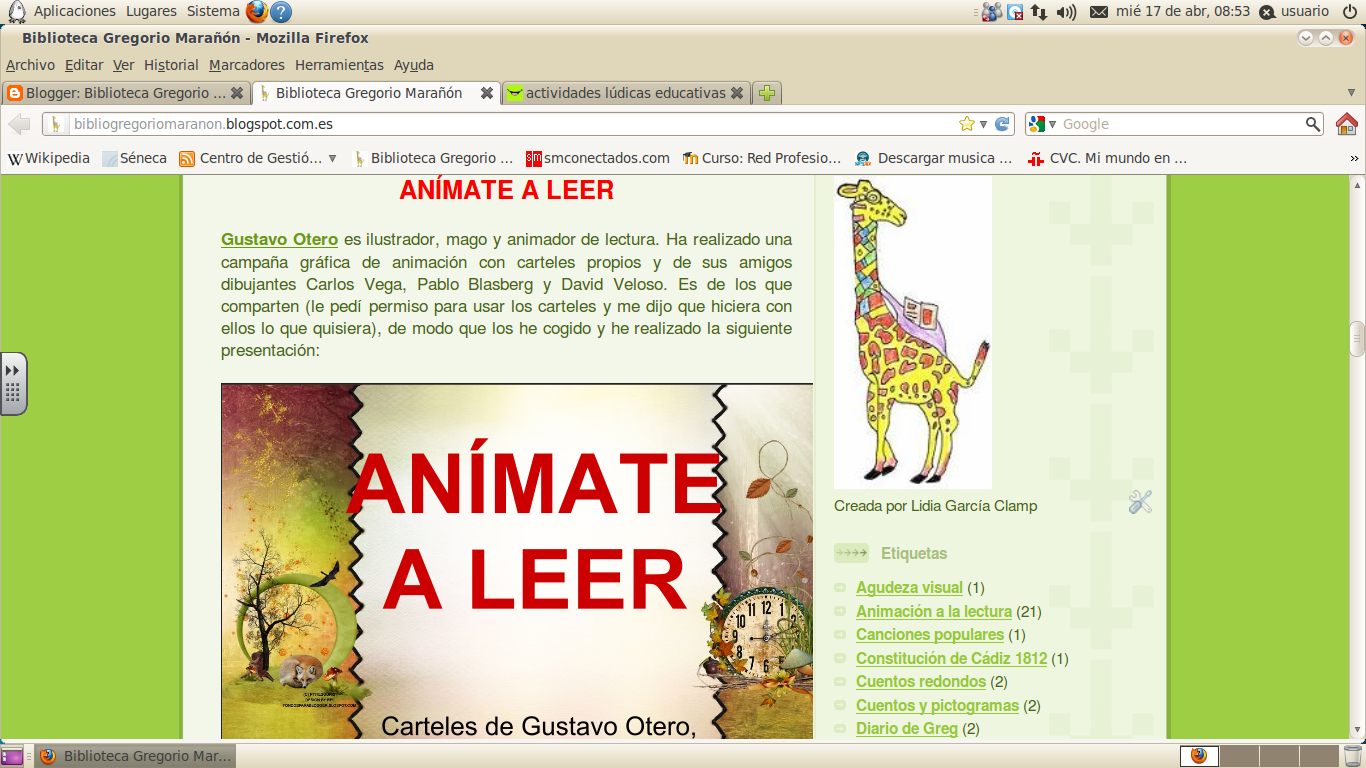Open a new tab with the plus icon
The height and width of the screenshot is (768, 1366).
767,93
